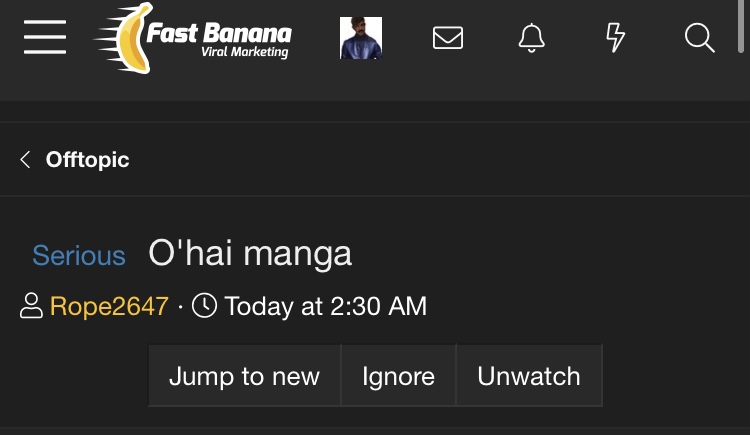Click the person icon beside Rope2647
Image resolution: width=750 pixels, height=435 pixels.
click(x=31, y=306)
